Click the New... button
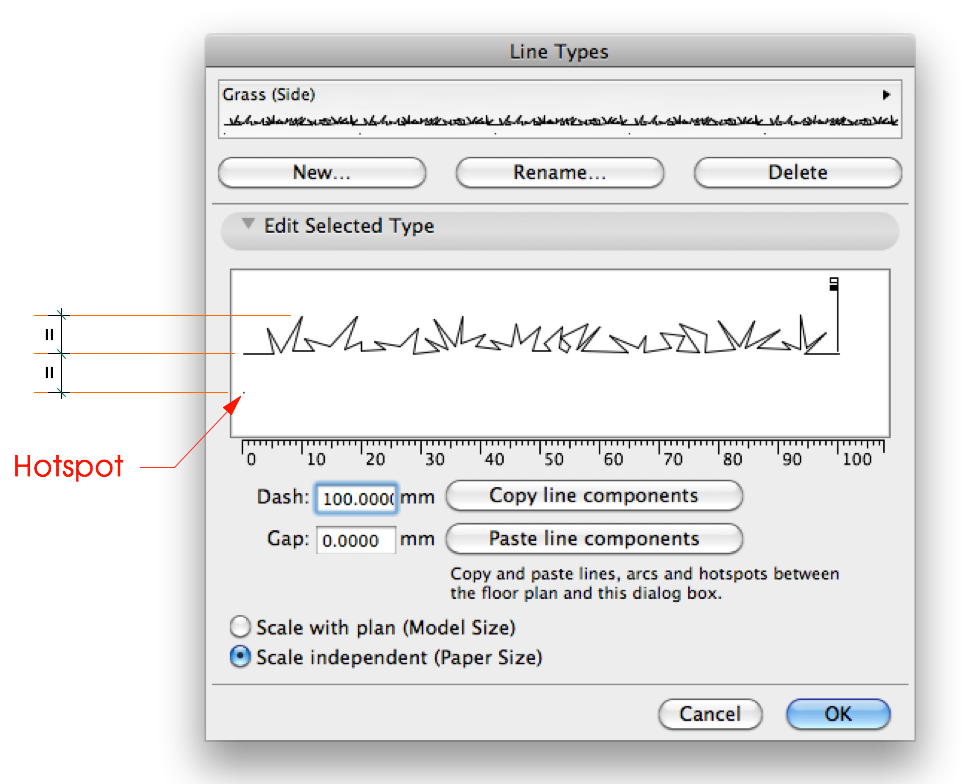Screen dimensions: 979x784 (322, 172)
